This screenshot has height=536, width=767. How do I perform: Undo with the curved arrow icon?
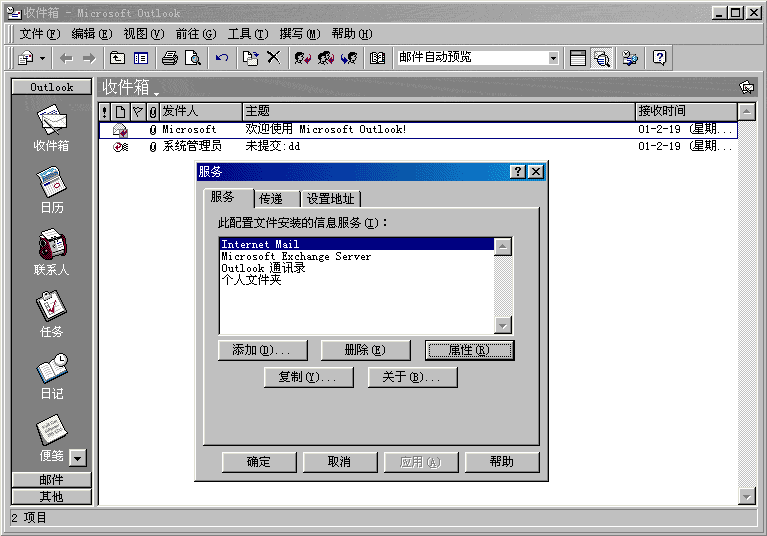coord(222,58)
